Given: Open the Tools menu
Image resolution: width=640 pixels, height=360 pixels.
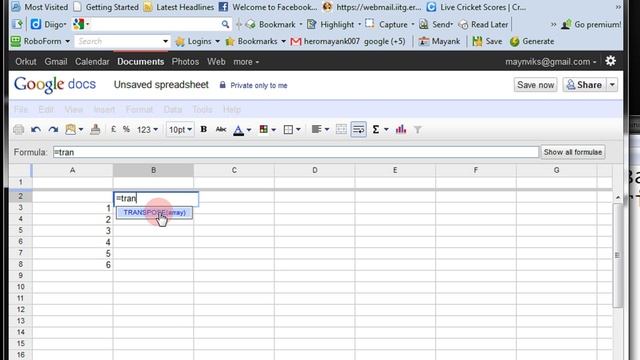Looking at the screenshot, I should coord(202,109).
